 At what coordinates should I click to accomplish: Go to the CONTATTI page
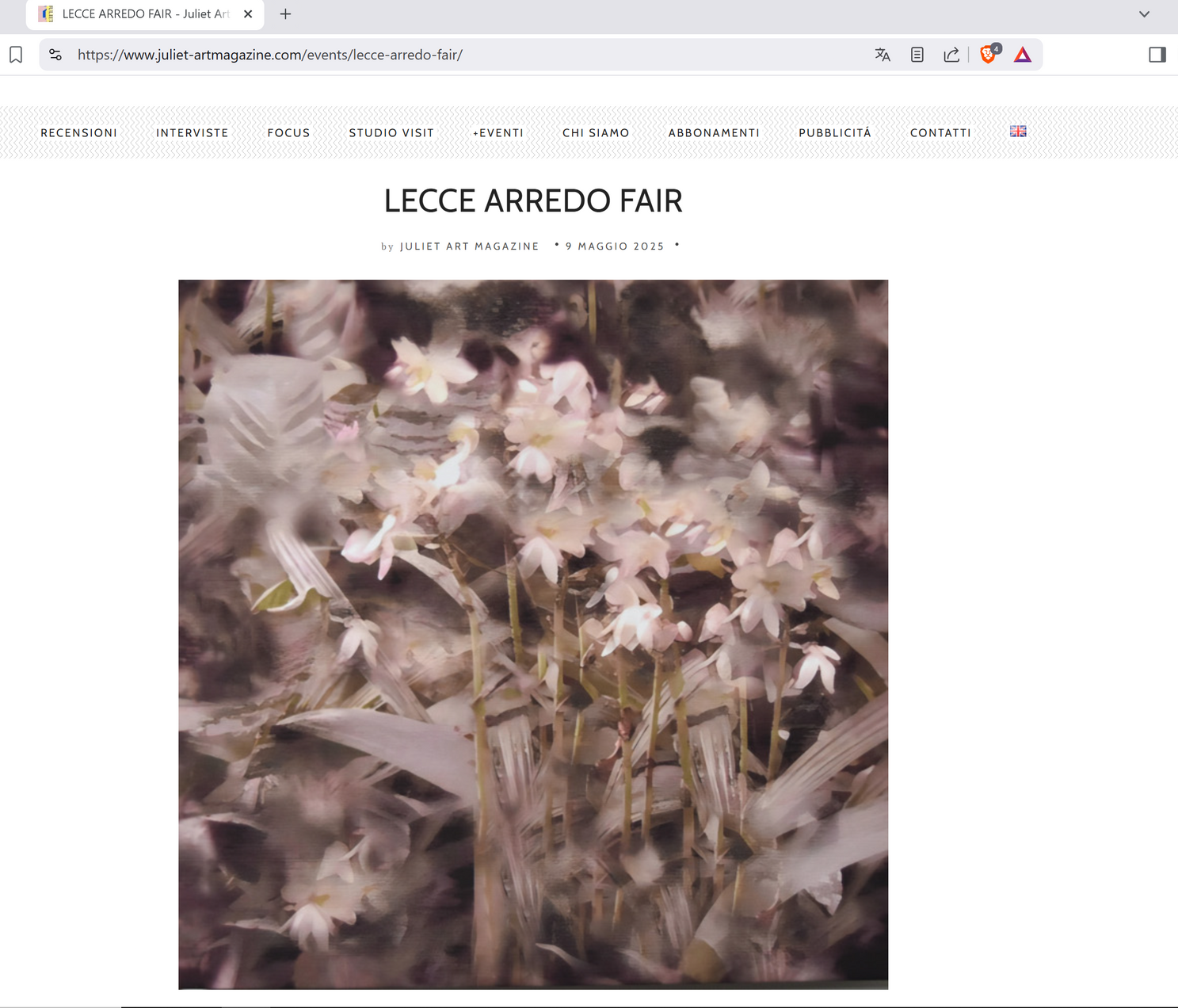click(940, 133)
